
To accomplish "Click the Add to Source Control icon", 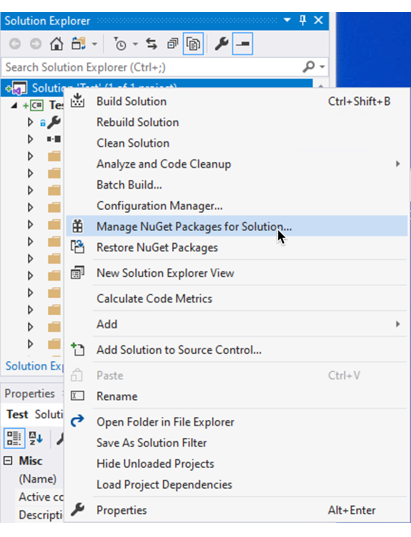I will pos(77,349).
